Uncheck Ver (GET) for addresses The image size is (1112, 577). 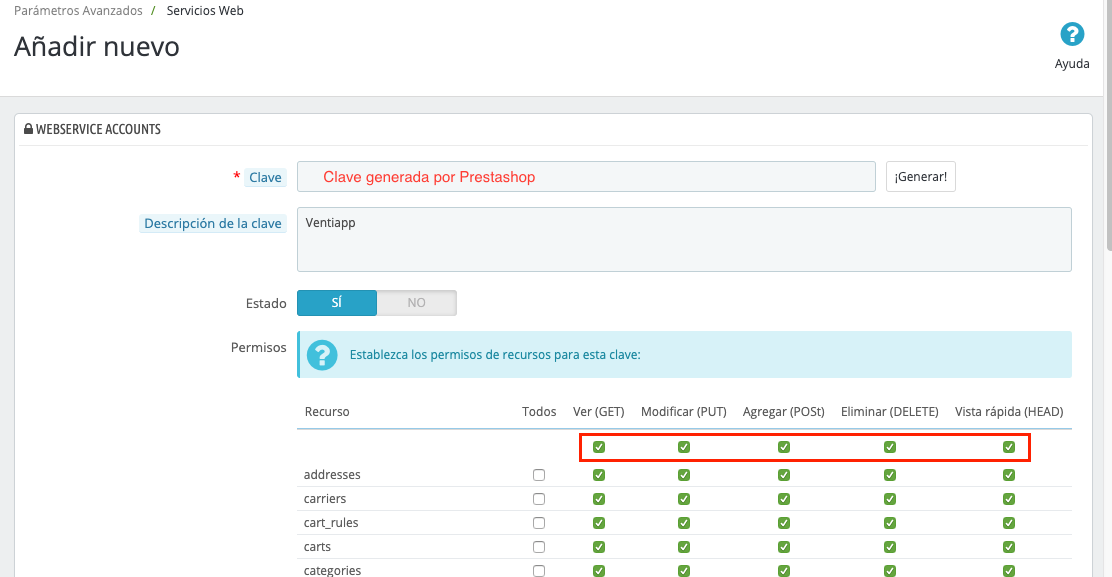click(x=599, y=475)
